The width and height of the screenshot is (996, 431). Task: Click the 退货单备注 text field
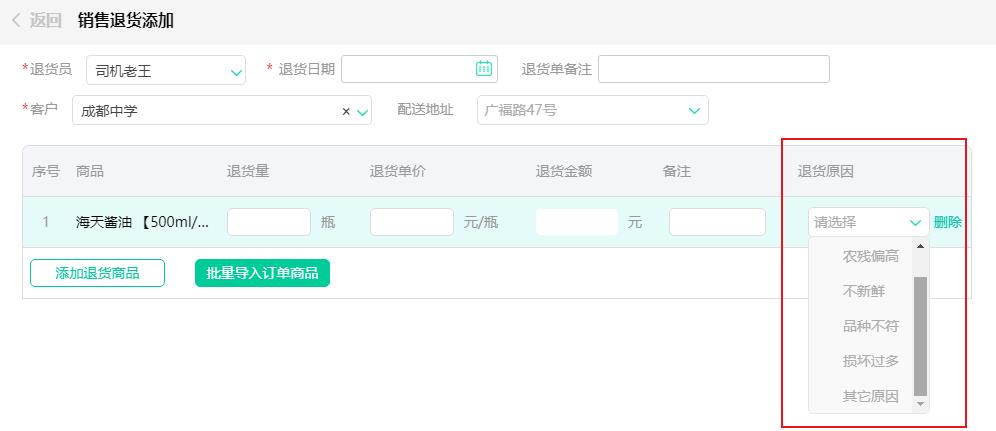coord(713,69)
